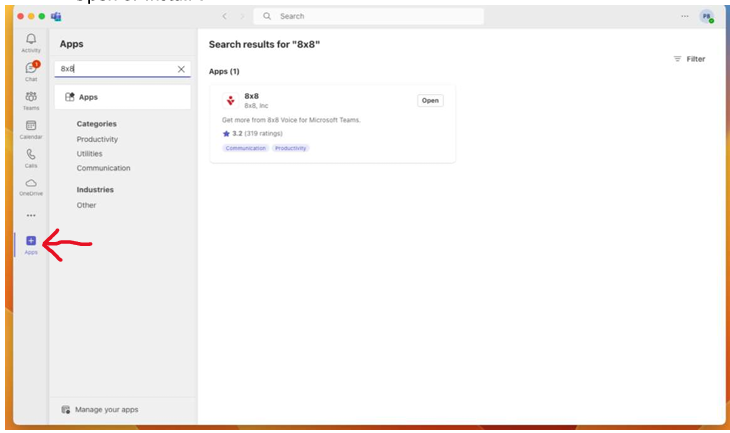The width and height of the screenshot is (730, 433).
Task: Click the magnifier icon in the top search bar
Action: 267,16
